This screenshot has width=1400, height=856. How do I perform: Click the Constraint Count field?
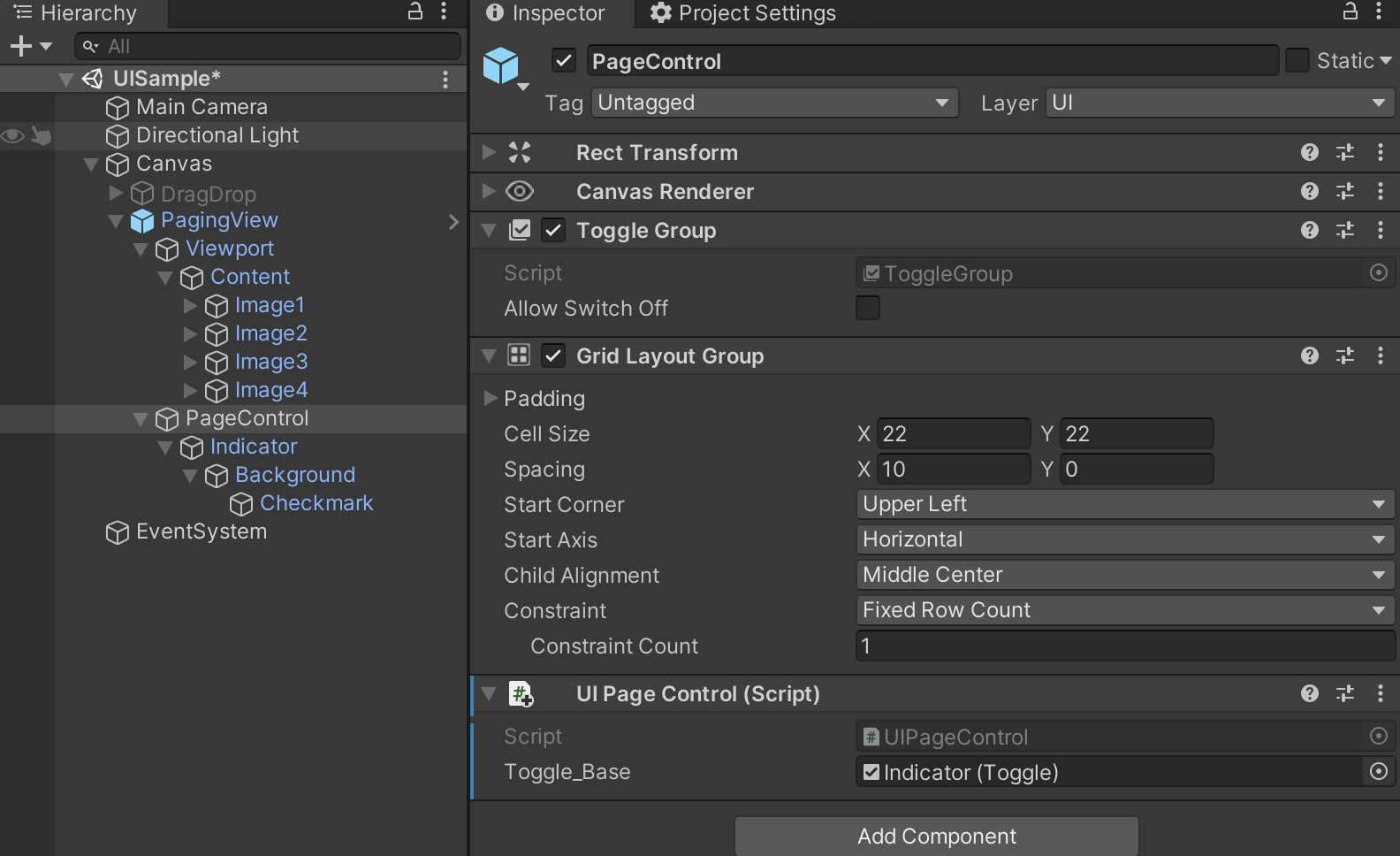1125,646
